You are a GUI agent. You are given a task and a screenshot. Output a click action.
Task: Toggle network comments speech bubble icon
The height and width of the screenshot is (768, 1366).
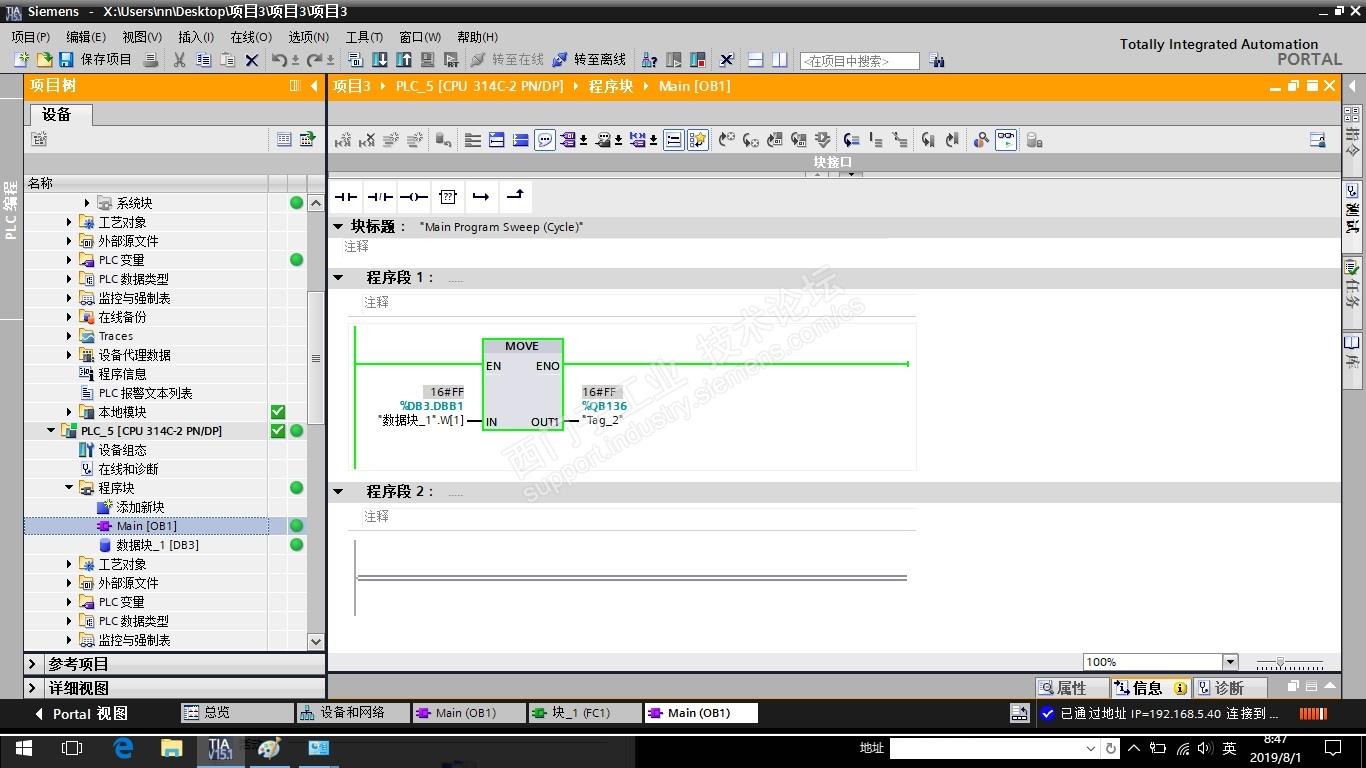pyautogui.click(x=545, y=140)
